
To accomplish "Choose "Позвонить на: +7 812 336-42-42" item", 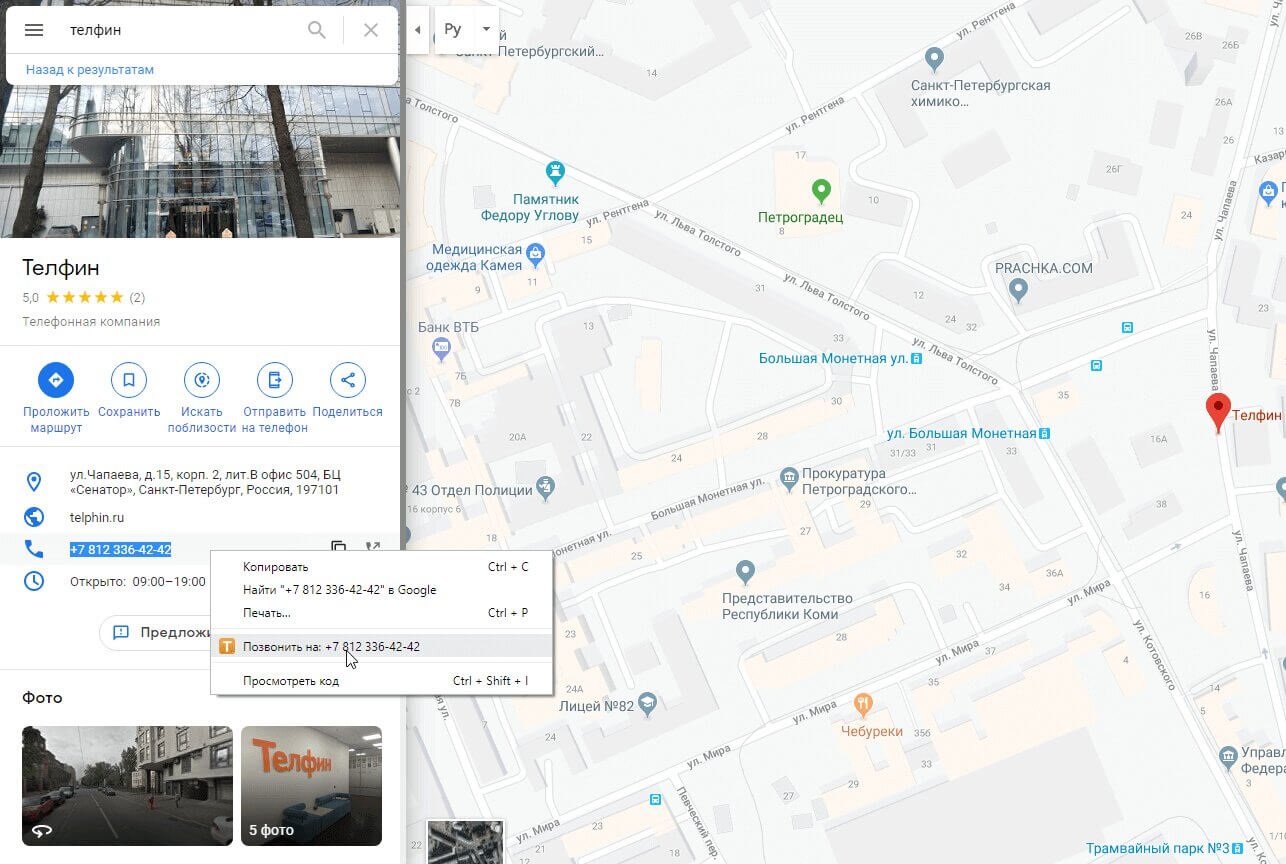I will point(380,647).
